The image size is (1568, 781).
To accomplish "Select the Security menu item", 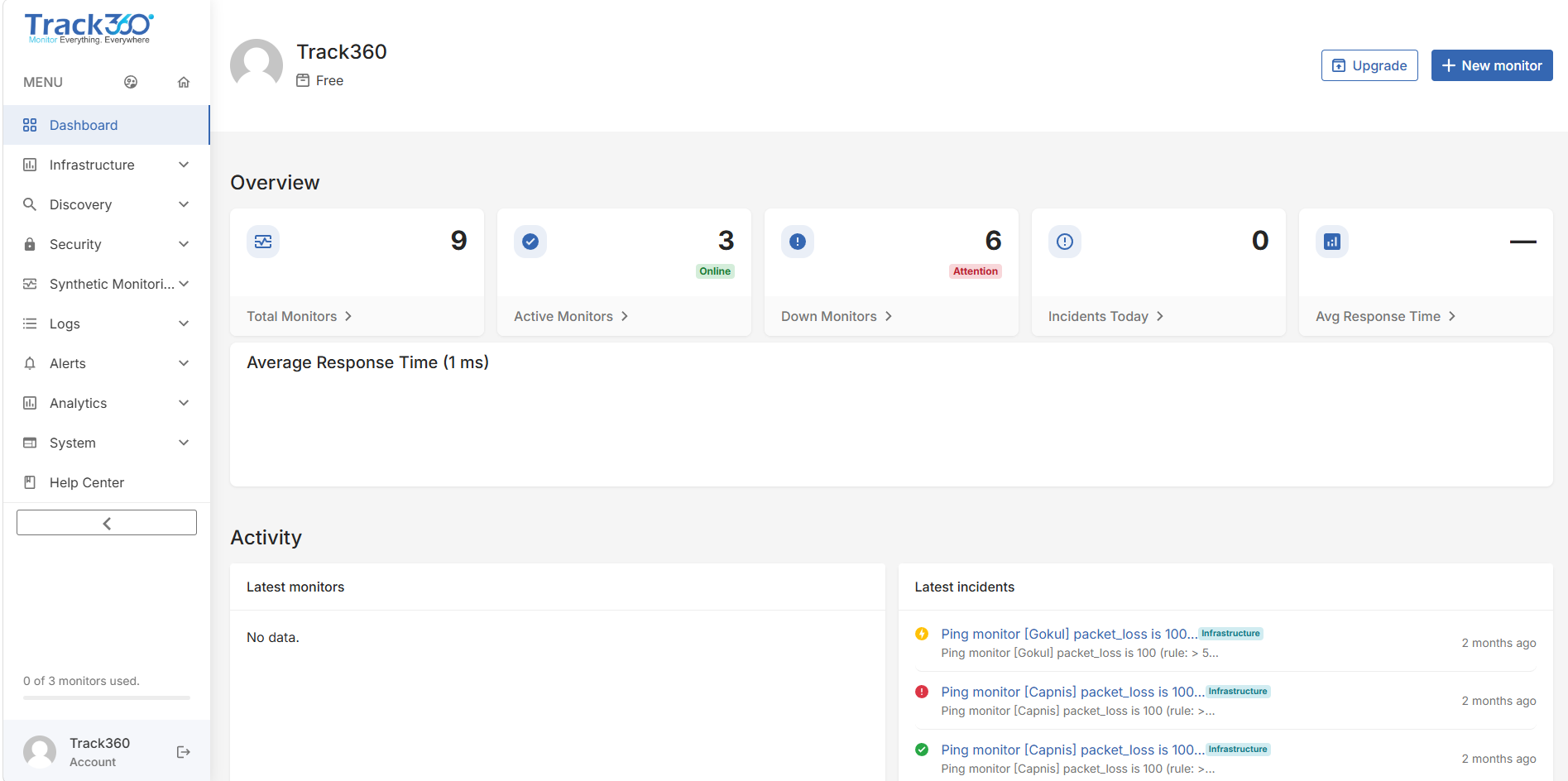I will tap(106, 244).
